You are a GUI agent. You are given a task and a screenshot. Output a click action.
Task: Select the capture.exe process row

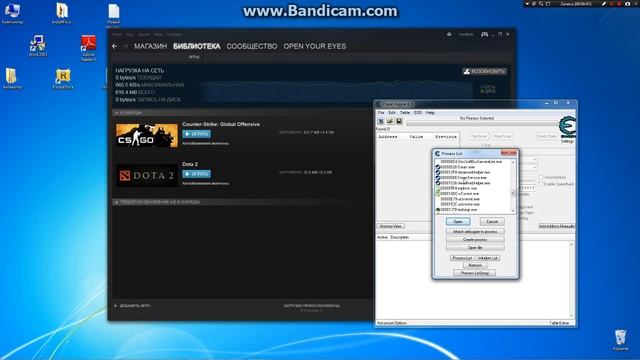click(x=473, y=188)
